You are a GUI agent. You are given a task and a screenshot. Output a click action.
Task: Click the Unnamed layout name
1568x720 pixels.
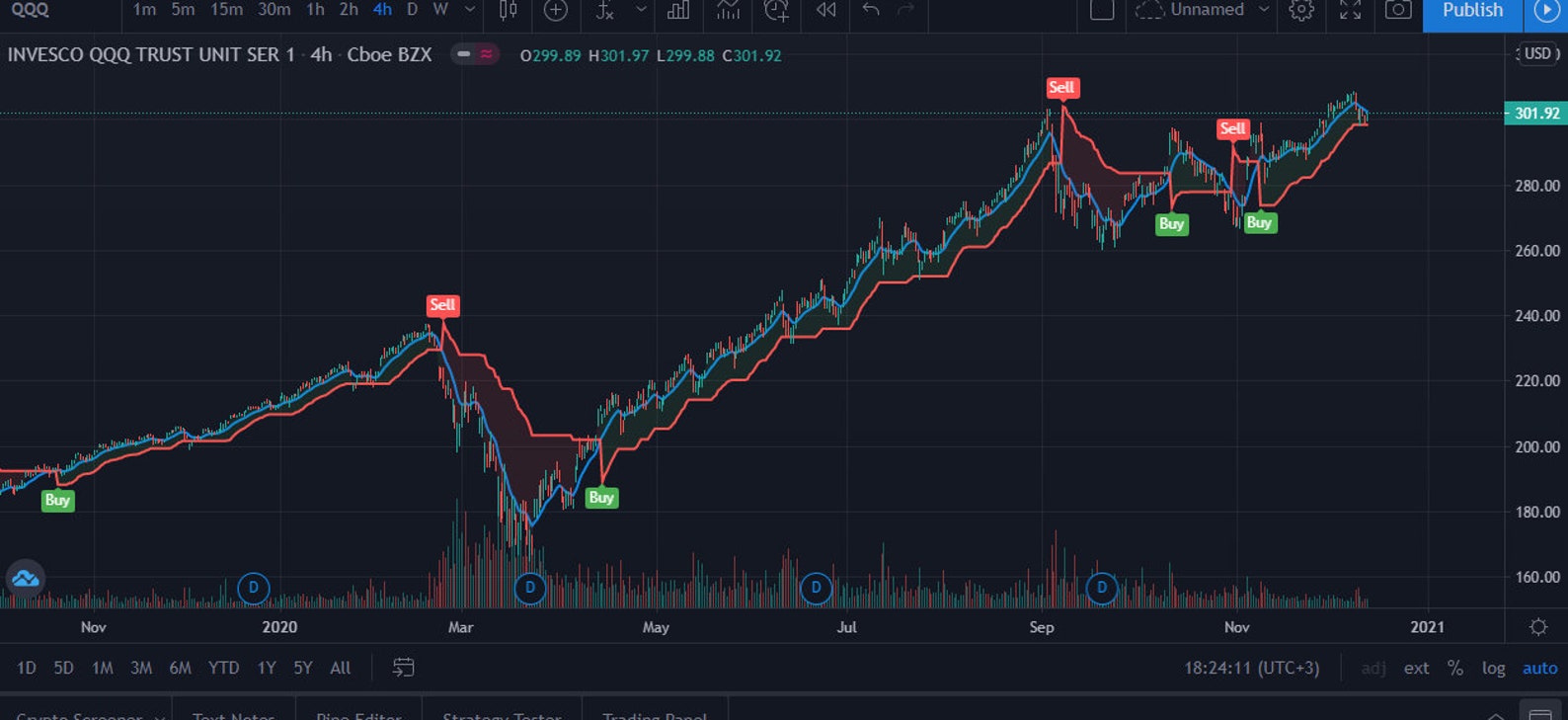(1208, 10)
